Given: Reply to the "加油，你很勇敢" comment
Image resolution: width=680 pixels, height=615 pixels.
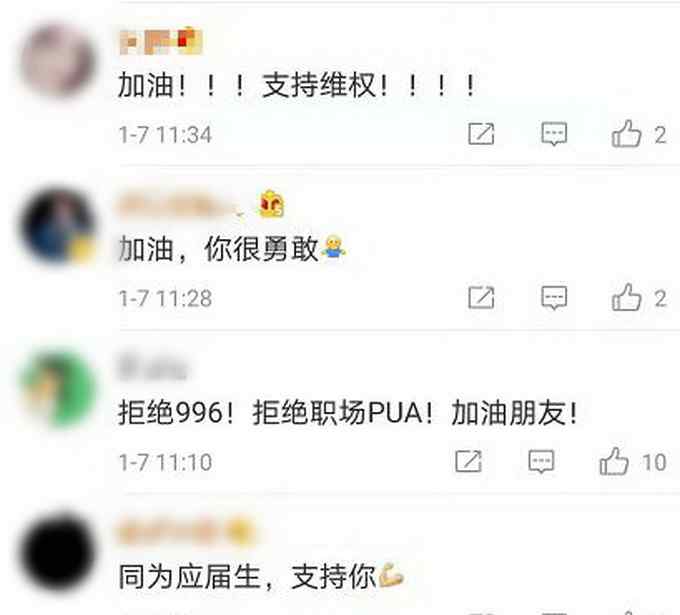Looking at the screenshot, I should 554,298.
